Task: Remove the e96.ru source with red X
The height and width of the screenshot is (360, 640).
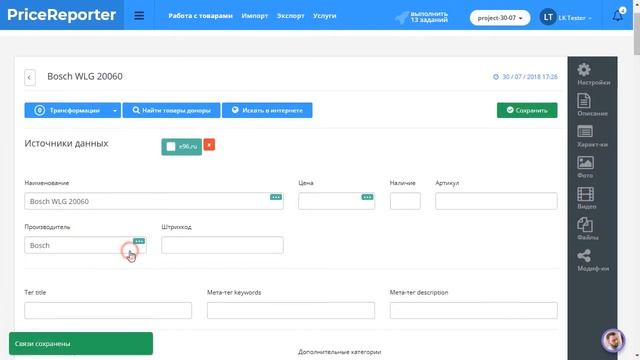Action: click(x=209, y=145)
